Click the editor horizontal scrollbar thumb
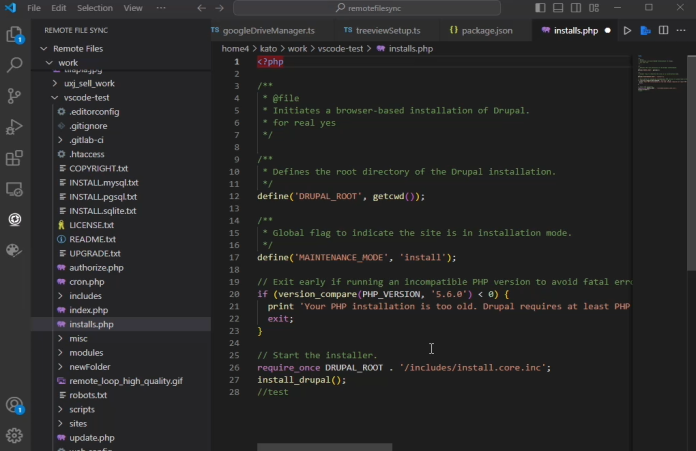Image resolution: width=696 pixels, height=451 pixels. pyautogui.click(x=324, y=447)
